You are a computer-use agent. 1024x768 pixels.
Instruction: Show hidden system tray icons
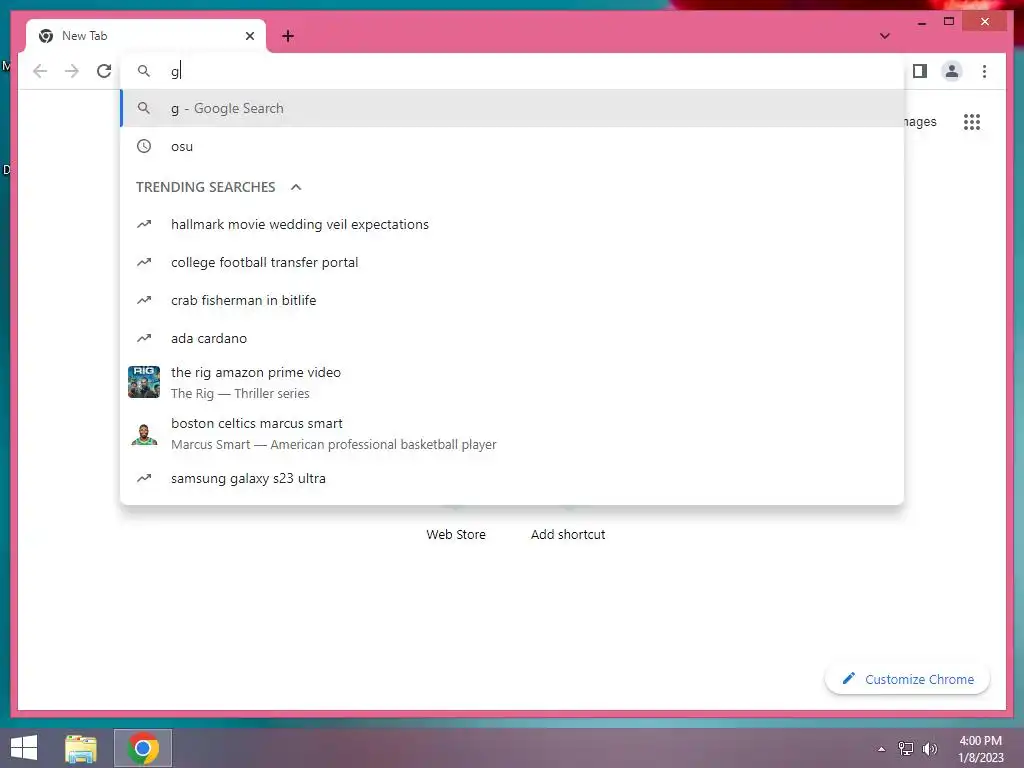(x=882, y=749)
